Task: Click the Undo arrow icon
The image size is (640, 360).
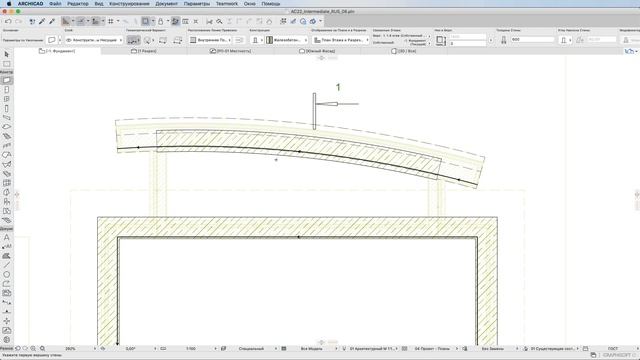Action: (8, 21)
